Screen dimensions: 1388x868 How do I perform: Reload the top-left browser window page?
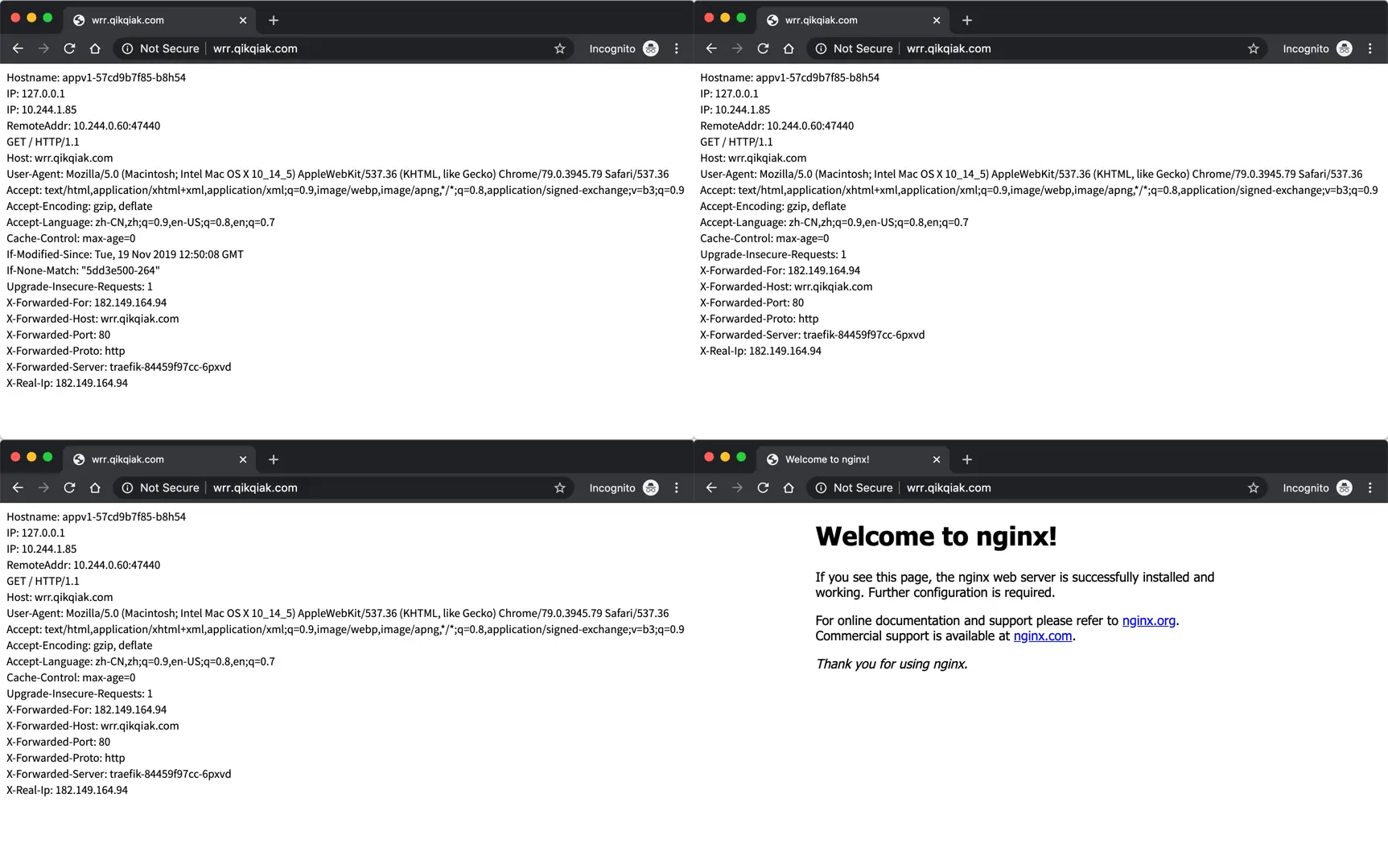coord(69,48)
